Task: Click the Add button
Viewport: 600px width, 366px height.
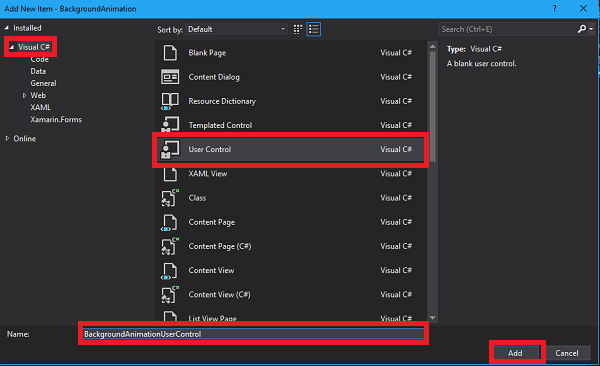Action: [x=515, y=353]
